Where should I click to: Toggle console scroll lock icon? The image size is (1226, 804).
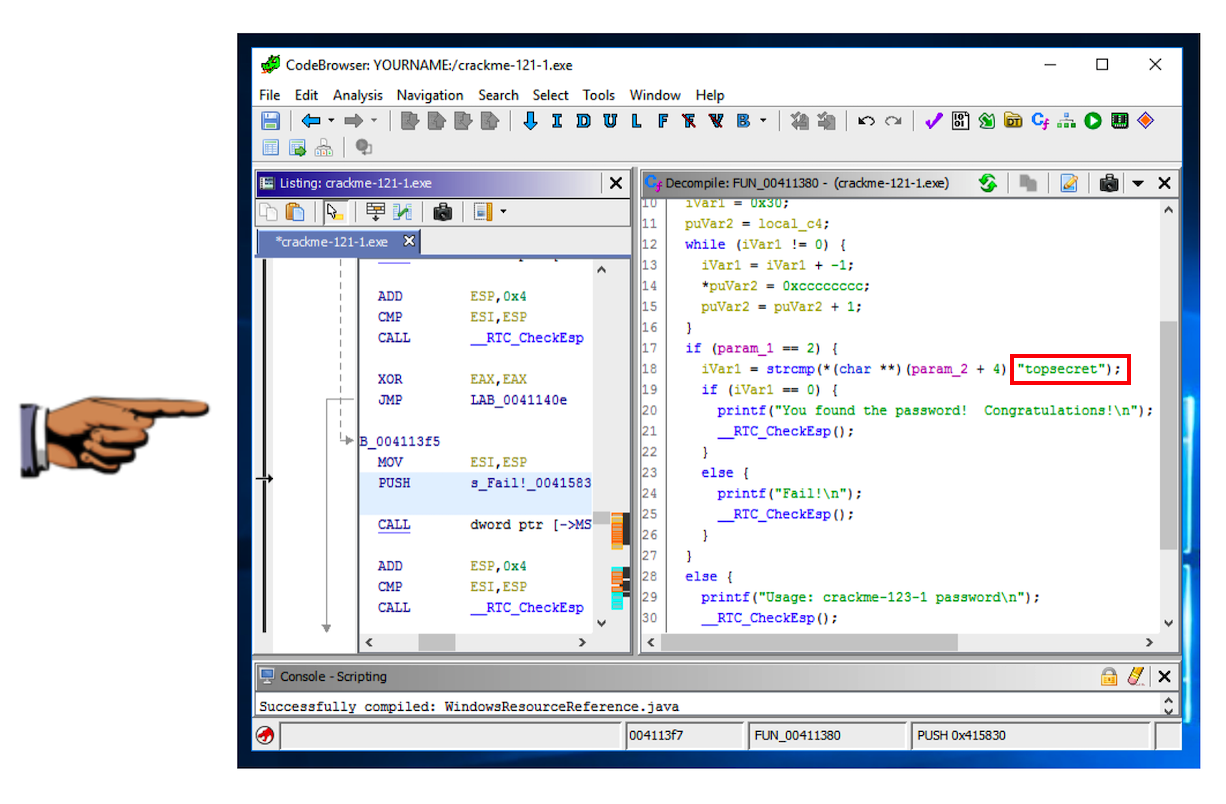(1108, 677)
